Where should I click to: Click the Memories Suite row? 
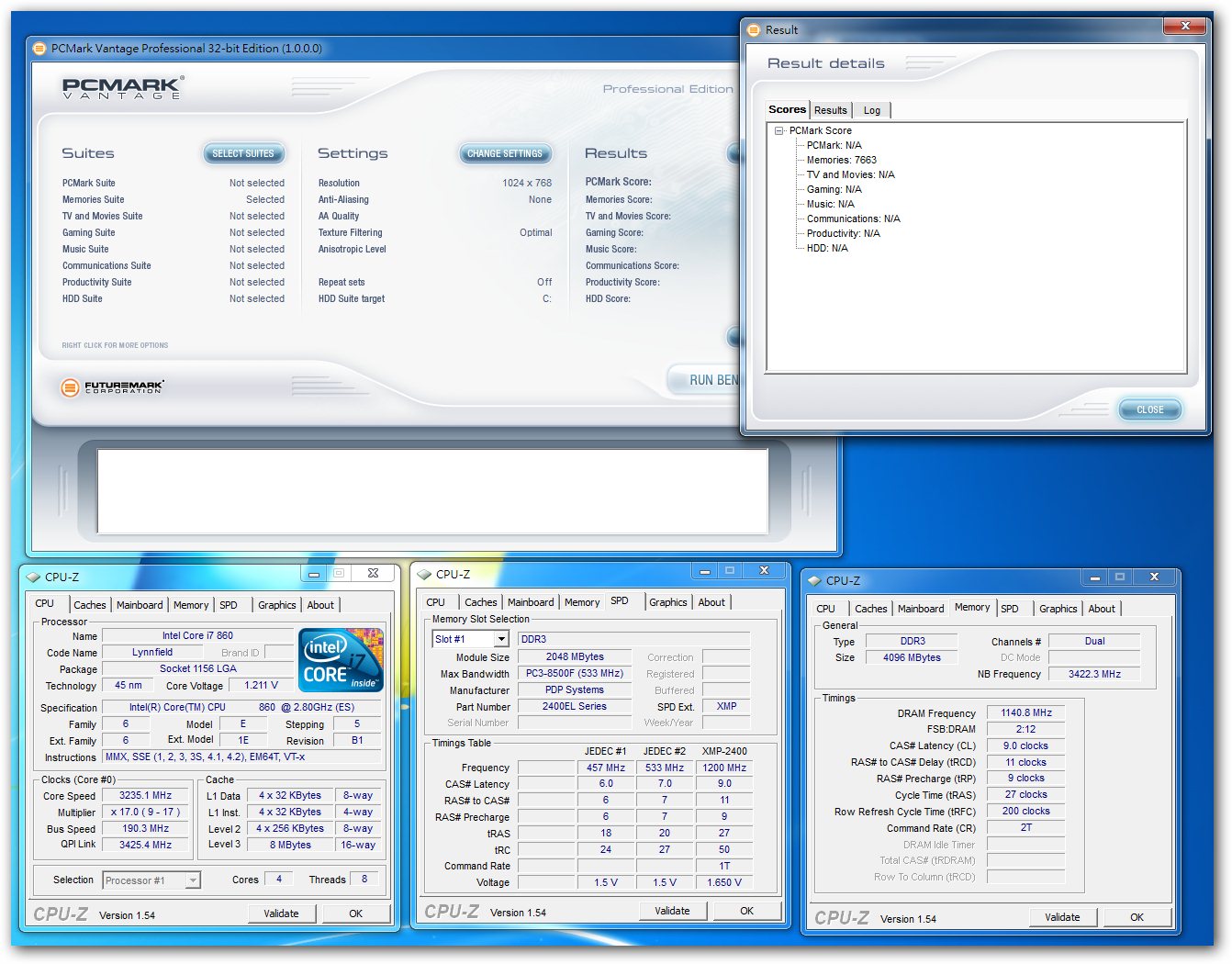[94, 199]
